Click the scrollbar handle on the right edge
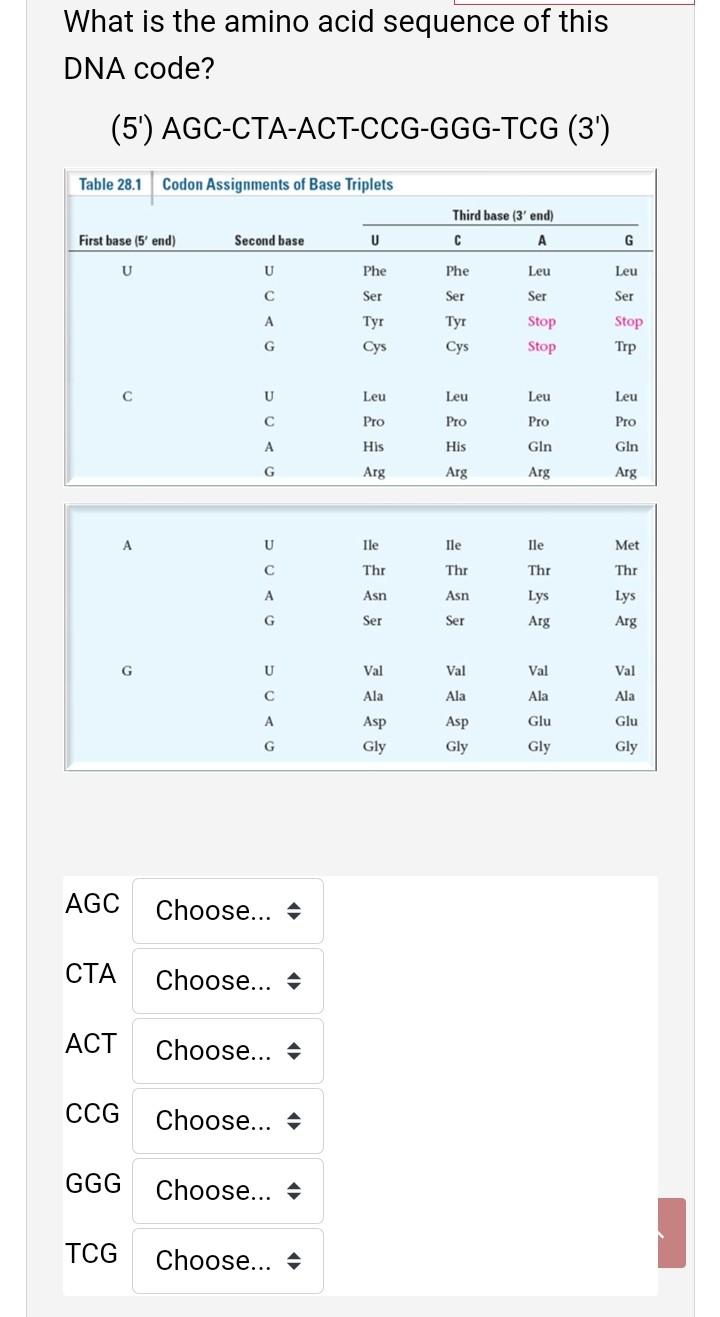Screen dimensions: 720x1317 674,1232
